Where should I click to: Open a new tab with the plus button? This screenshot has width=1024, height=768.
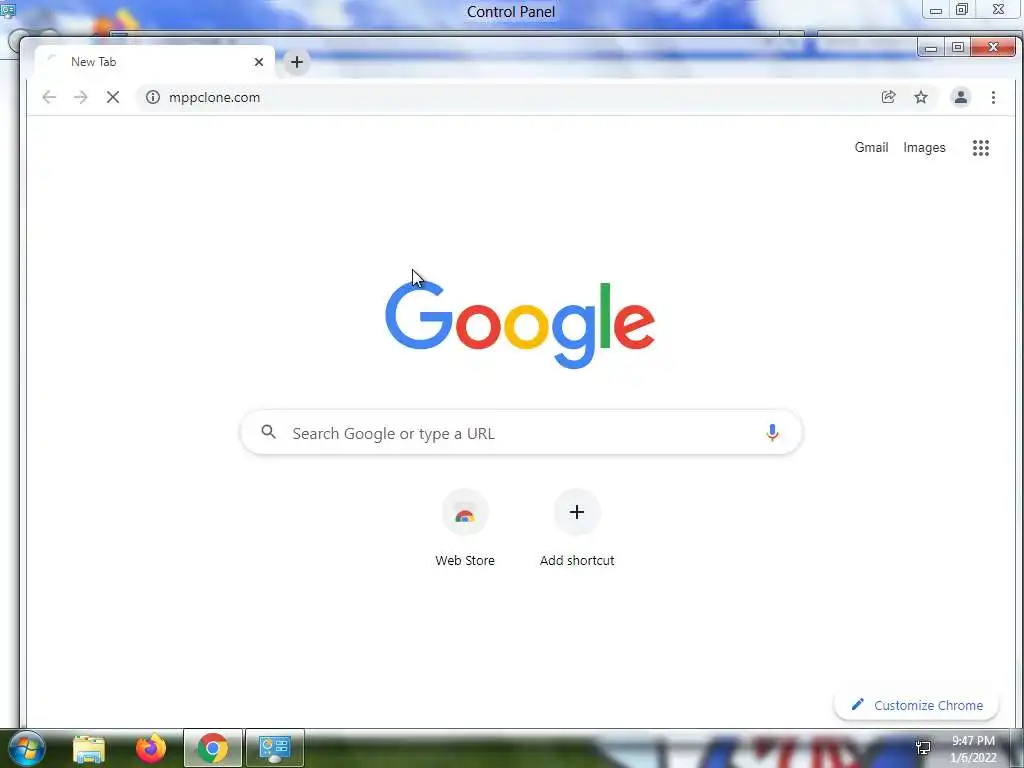(296, 62)
